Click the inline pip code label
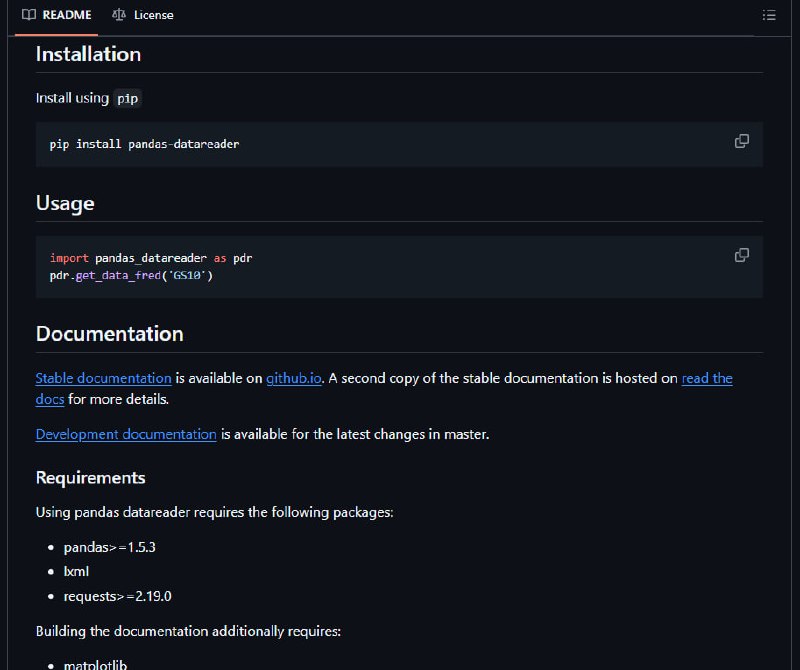The height and width of the screenshot is (670, 800). (x=128, y=98)
